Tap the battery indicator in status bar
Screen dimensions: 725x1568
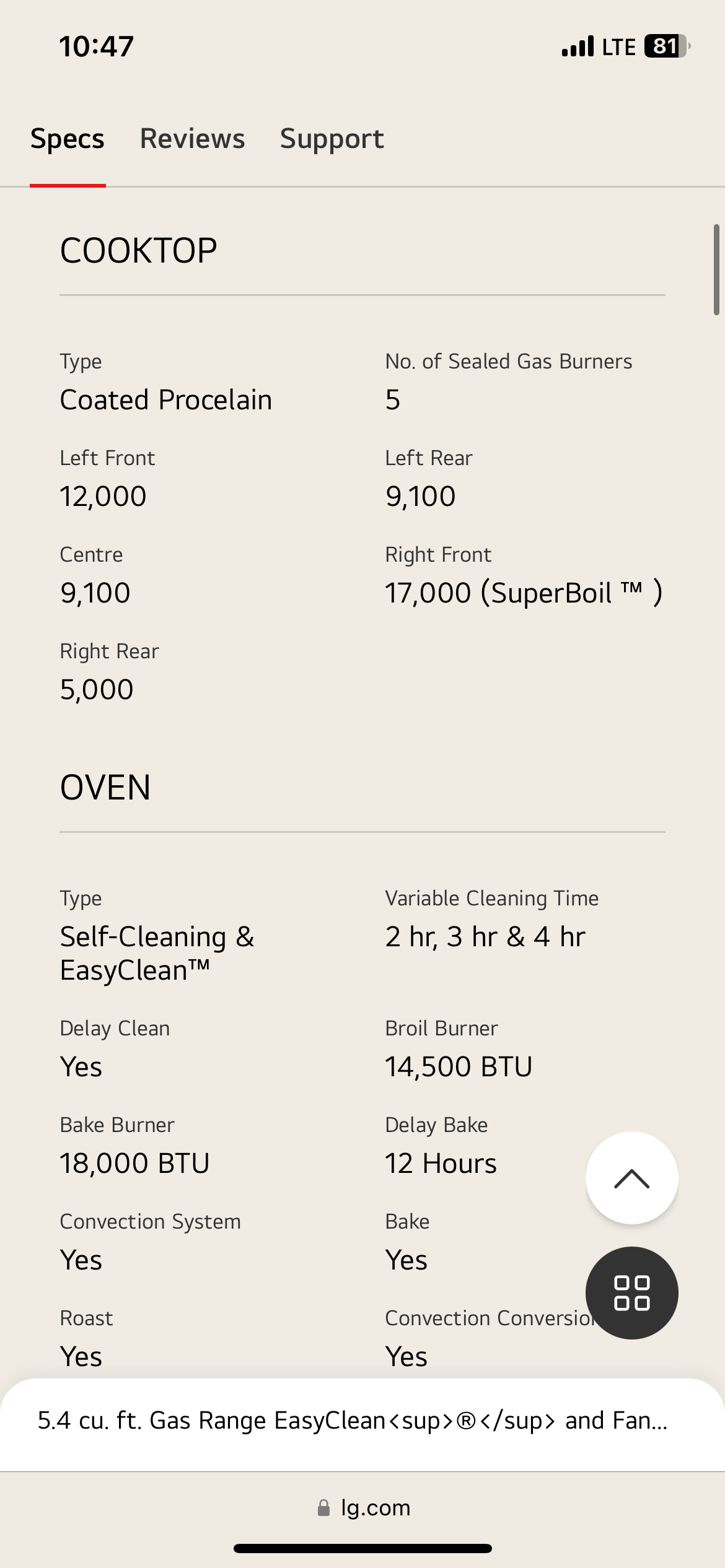coord(667,46)
